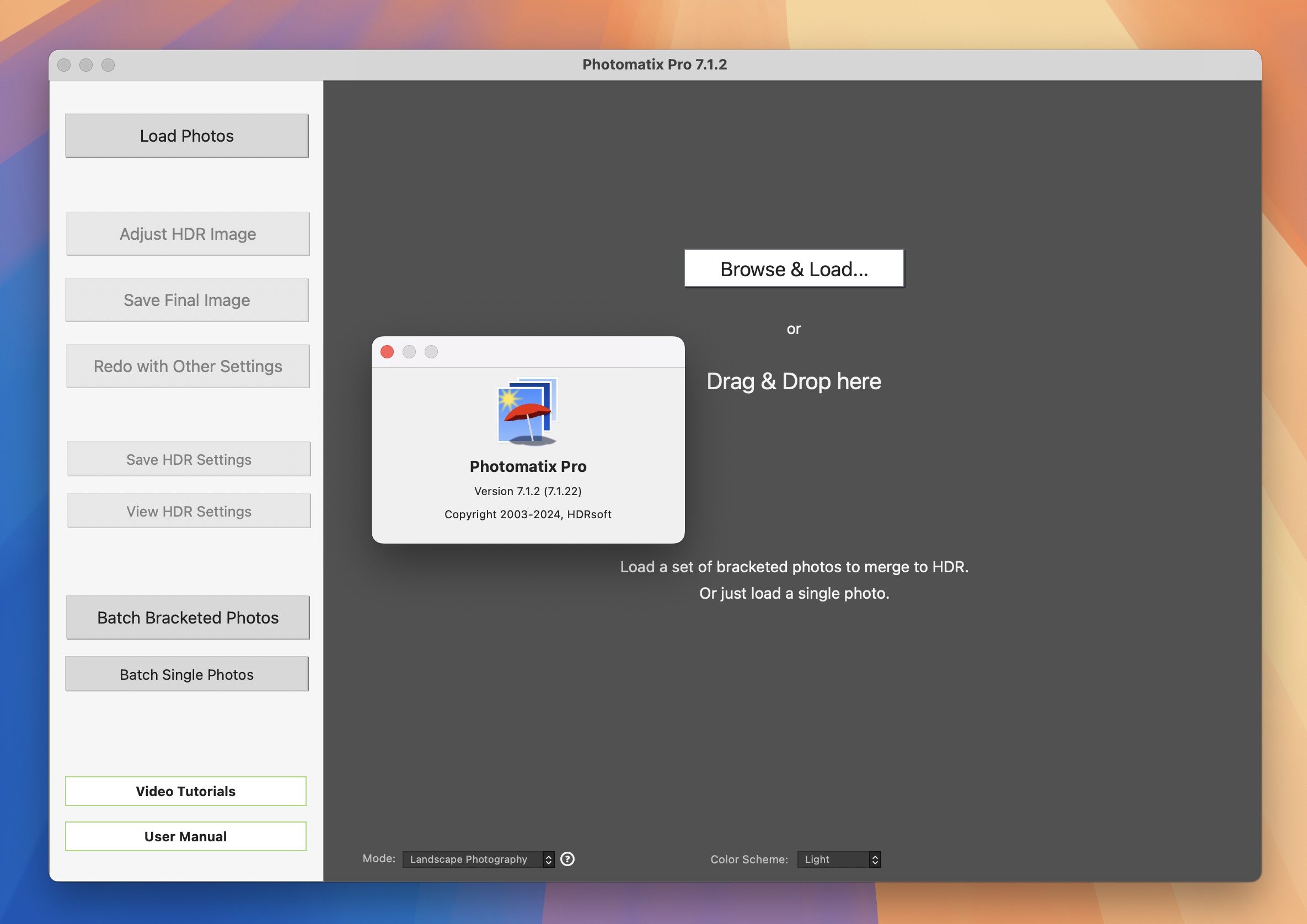Screen dimensions: 1307x924
Task: Click Browse & Load button
Action: (x=794, y=268)
